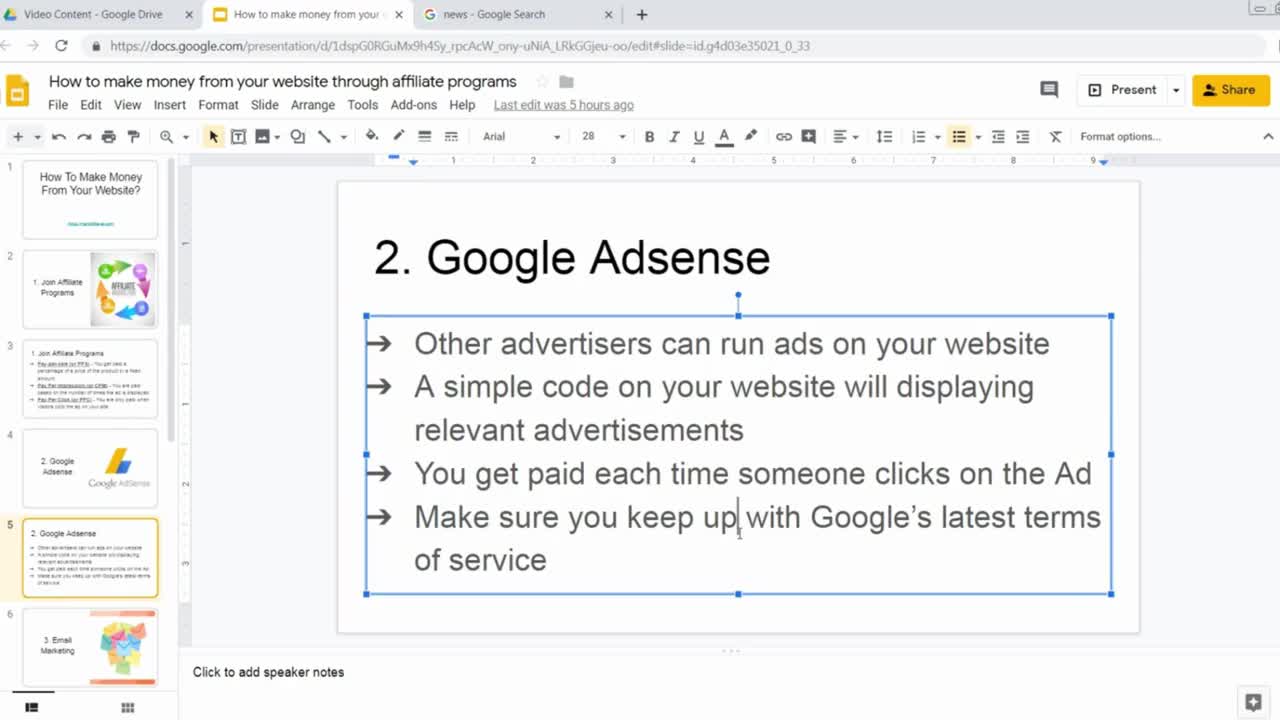The width and height of the screenshot is (1280, 720).
Task: Select slide 1 thumbnail 'How To Make Money'
Action: (90, 200)
